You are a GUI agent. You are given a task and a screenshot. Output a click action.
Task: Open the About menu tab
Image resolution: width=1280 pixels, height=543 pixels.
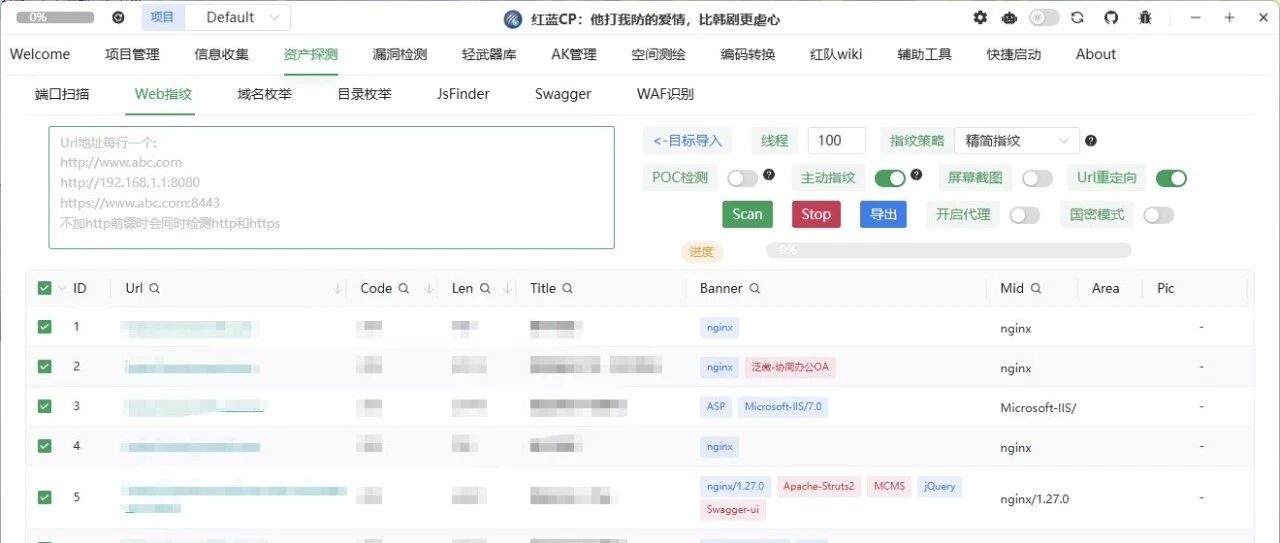click(1096, 54)
